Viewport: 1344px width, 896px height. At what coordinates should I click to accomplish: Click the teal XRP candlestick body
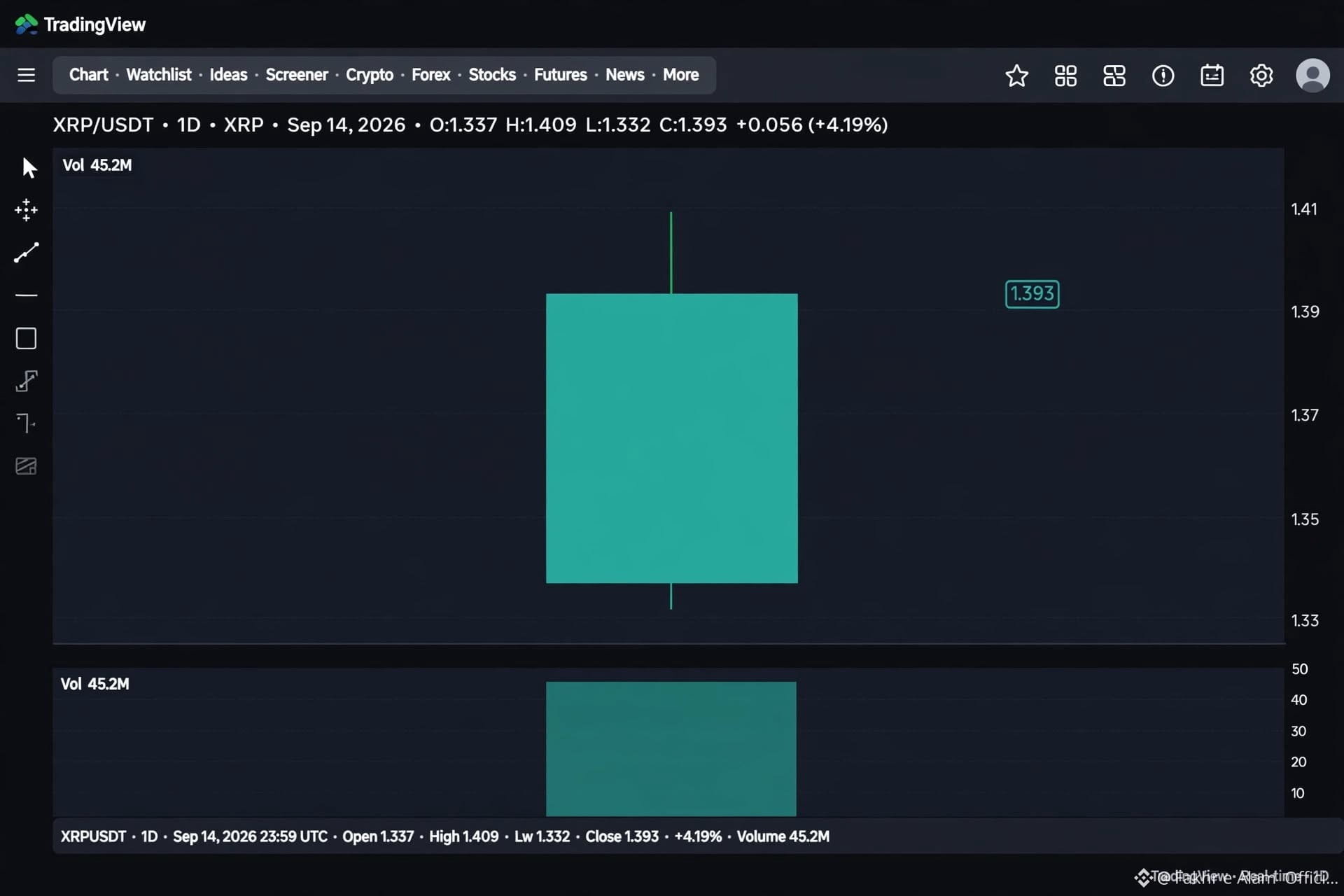[672, 438]
